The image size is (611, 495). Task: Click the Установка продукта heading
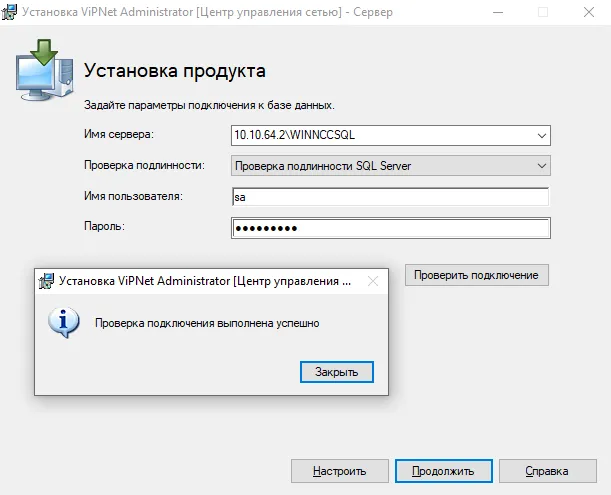(175, 71)
